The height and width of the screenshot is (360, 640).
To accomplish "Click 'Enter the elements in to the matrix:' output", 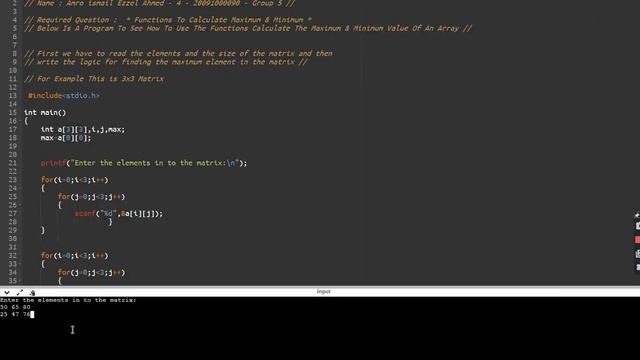I will (68, 300).
